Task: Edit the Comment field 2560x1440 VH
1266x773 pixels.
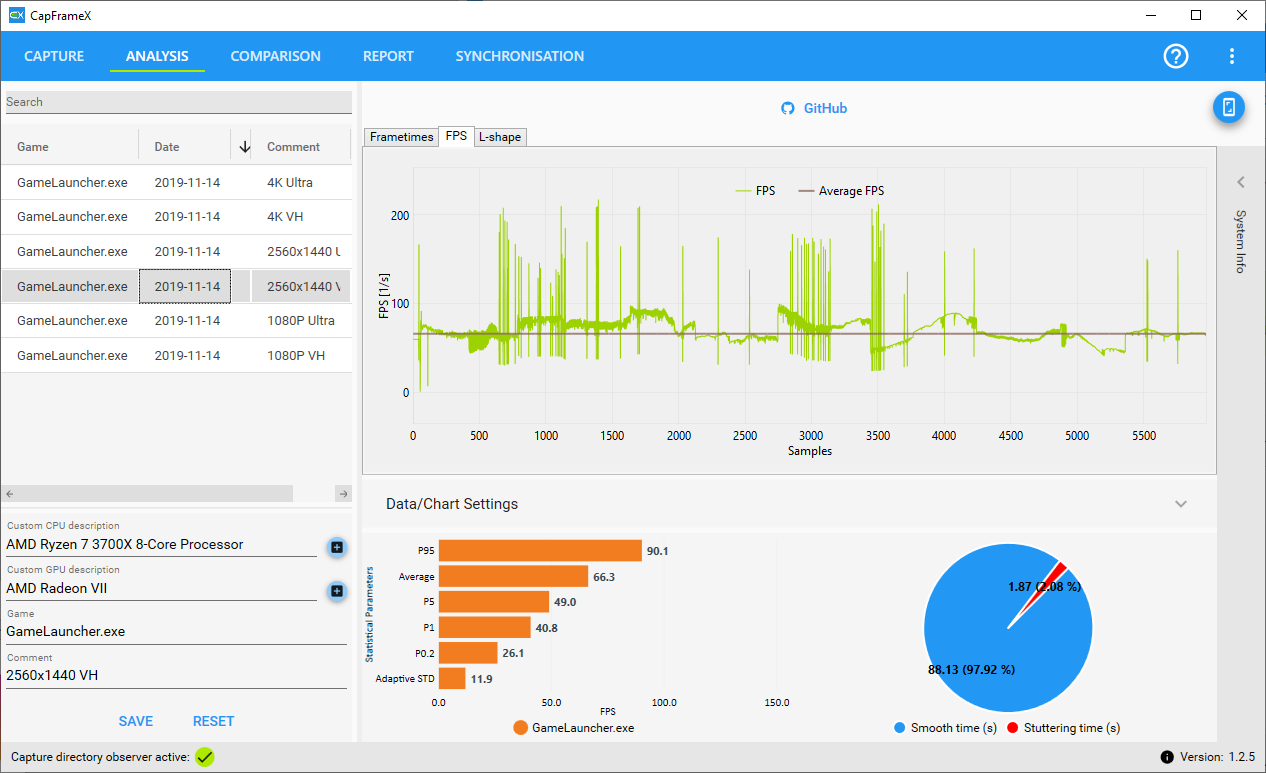Action: click(176, 675)
